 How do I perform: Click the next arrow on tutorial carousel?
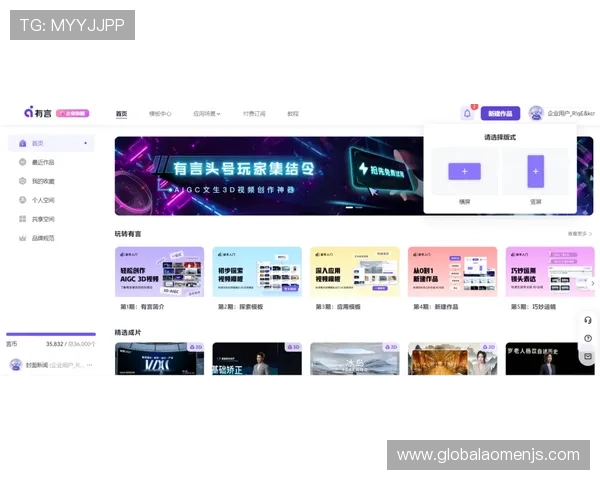pyautogui.click(x=592, y=284)
